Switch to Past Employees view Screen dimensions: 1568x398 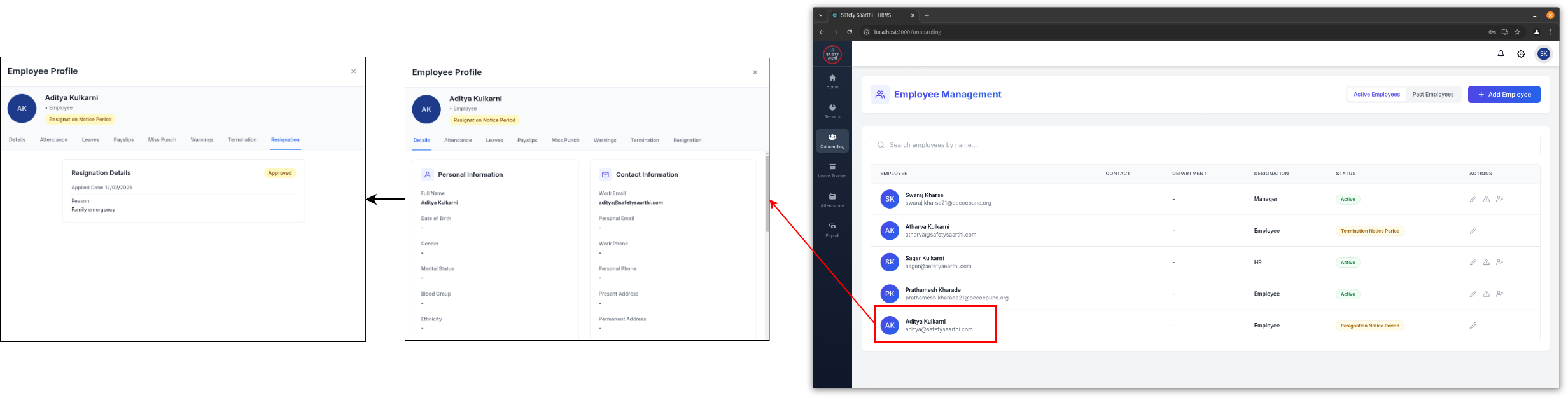[1432, 95]
